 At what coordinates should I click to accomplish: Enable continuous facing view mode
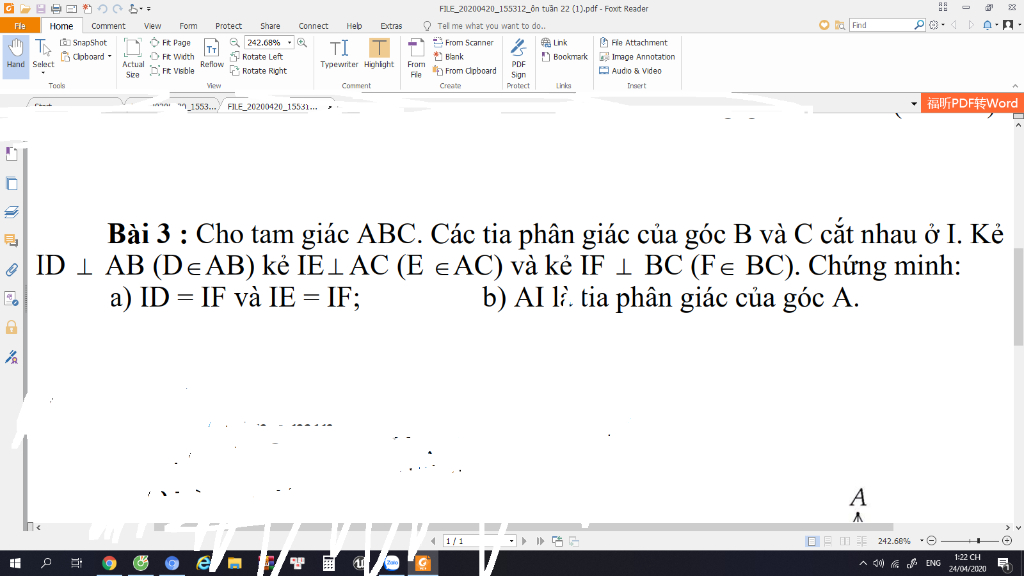coord(862,541)
